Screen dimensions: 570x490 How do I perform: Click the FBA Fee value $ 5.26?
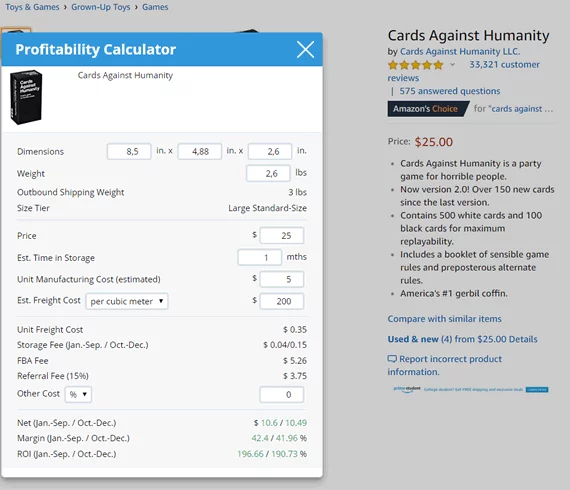coord(295,361)
